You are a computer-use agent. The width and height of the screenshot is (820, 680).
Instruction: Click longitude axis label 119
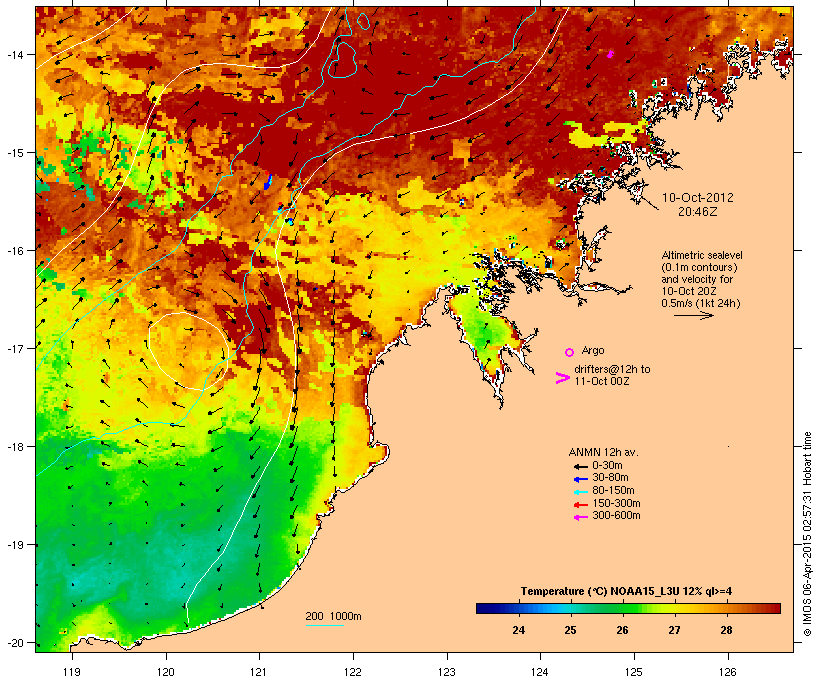pyautogui.click(x=72, y=672)
